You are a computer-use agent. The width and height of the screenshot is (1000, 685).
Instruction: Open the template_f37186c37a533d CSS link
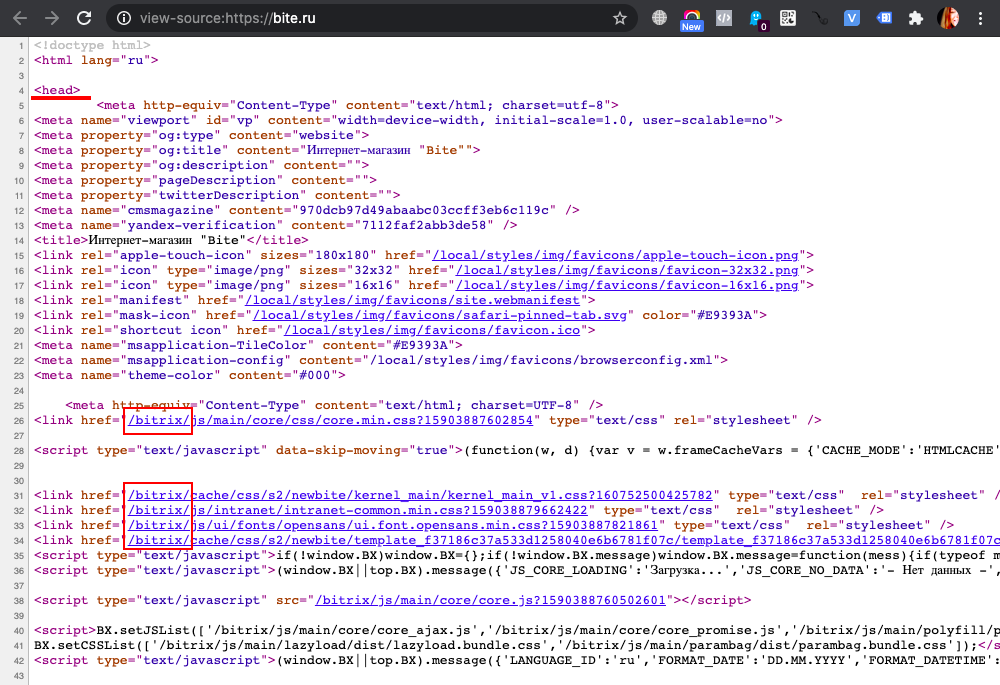tap(564, 540)
